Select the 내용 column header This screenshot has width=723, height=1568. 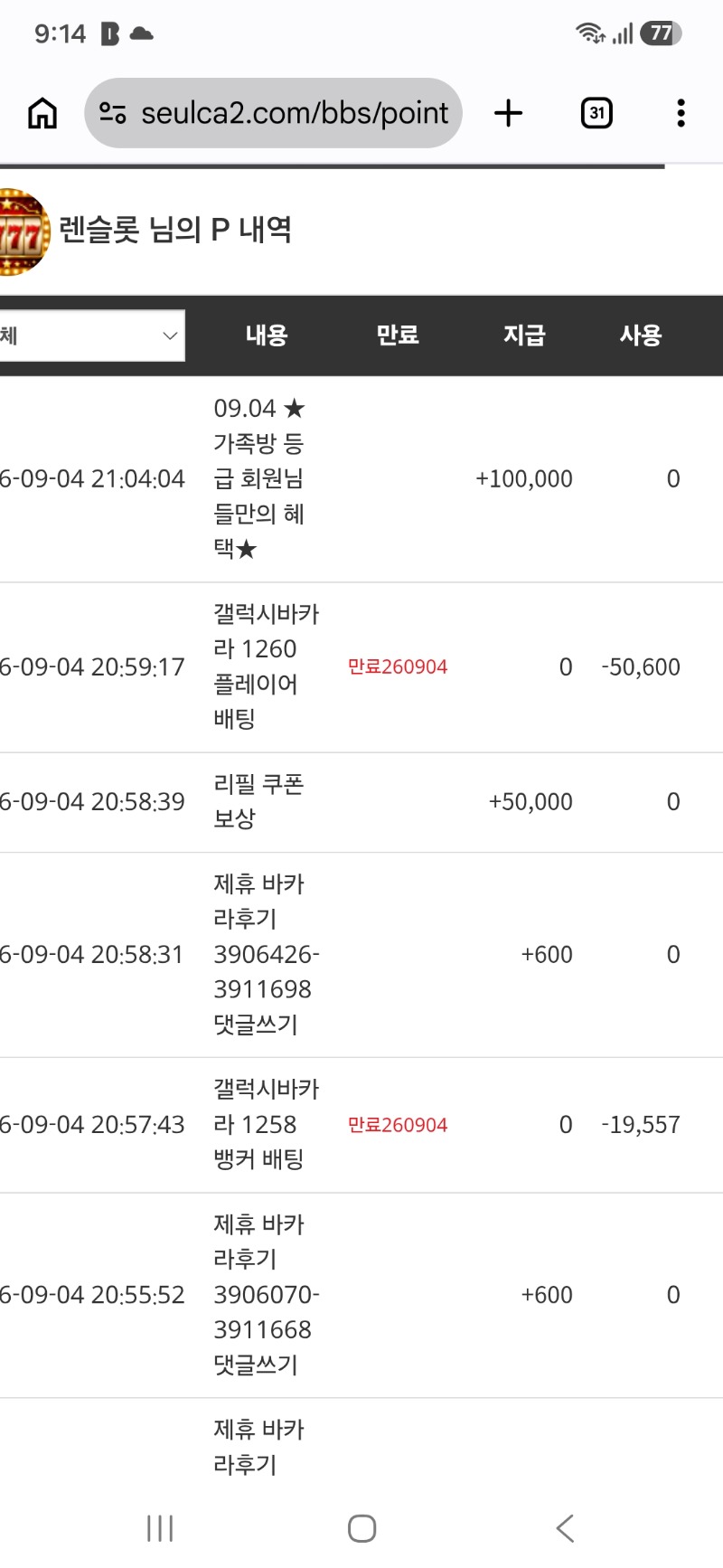267,335
